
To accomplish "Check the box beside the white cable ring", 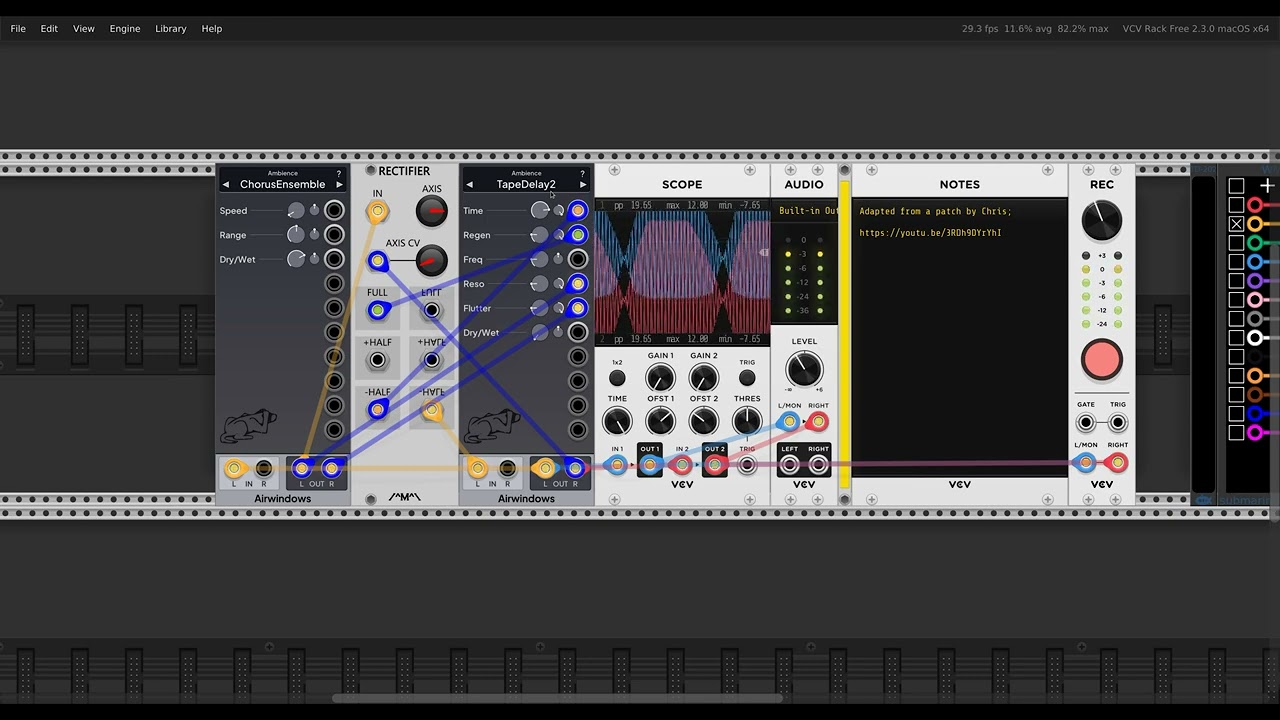I will [1236, 338].
